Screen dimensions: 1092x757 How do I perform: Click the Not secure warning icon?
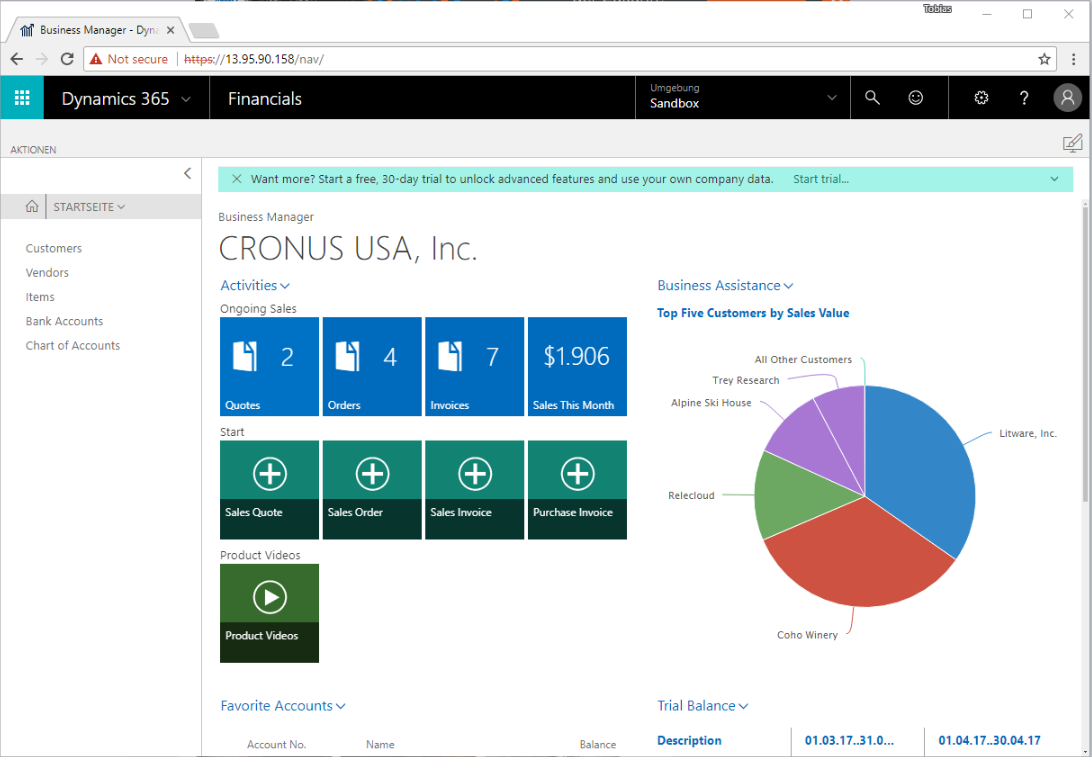tap(96, 59)
